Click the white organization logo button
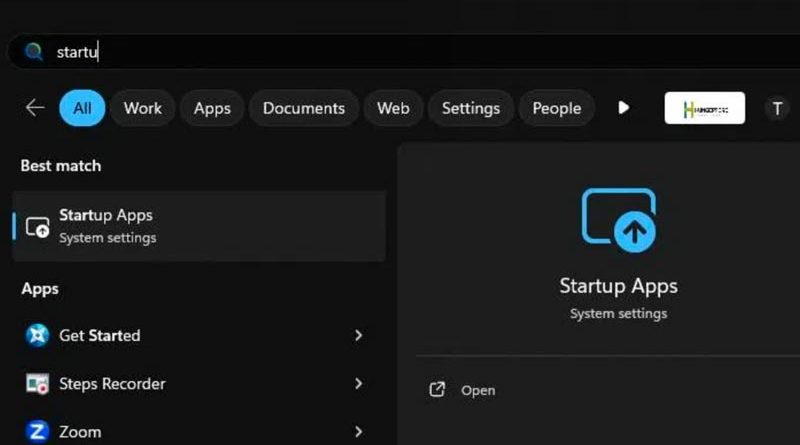Image resolution: width=800 pixels, height=445 pixels. tap(705, 108)
